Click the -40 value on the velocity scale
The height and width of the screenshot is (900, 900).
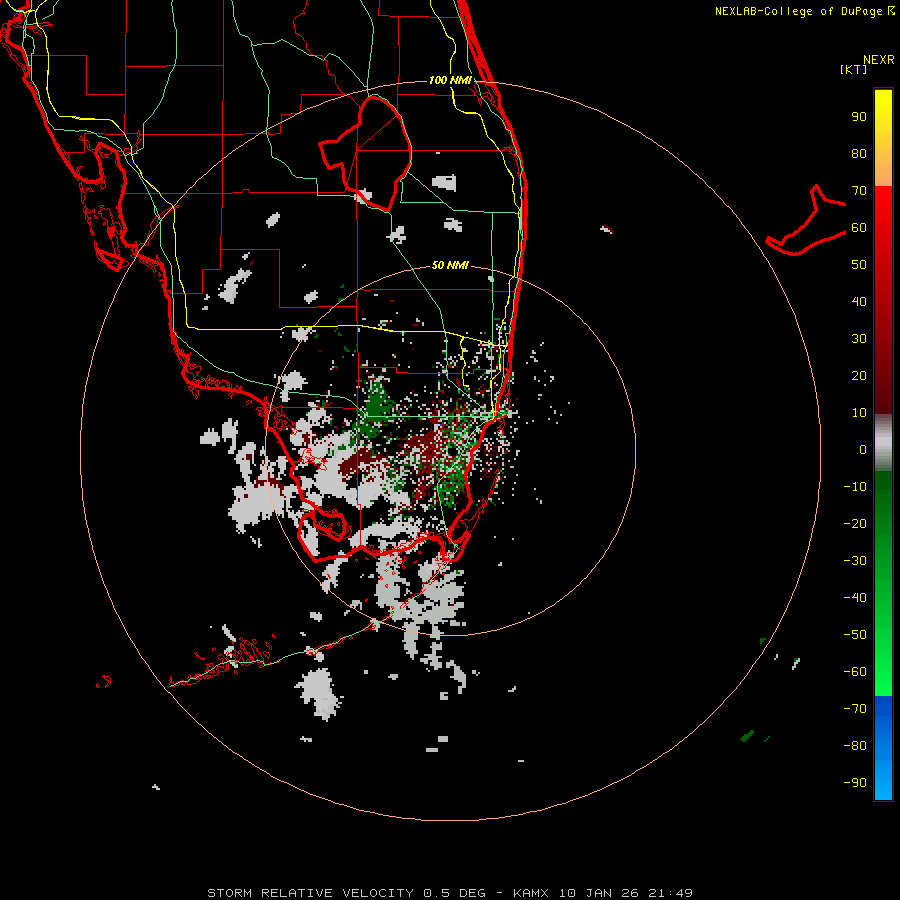tap(855, 598)
